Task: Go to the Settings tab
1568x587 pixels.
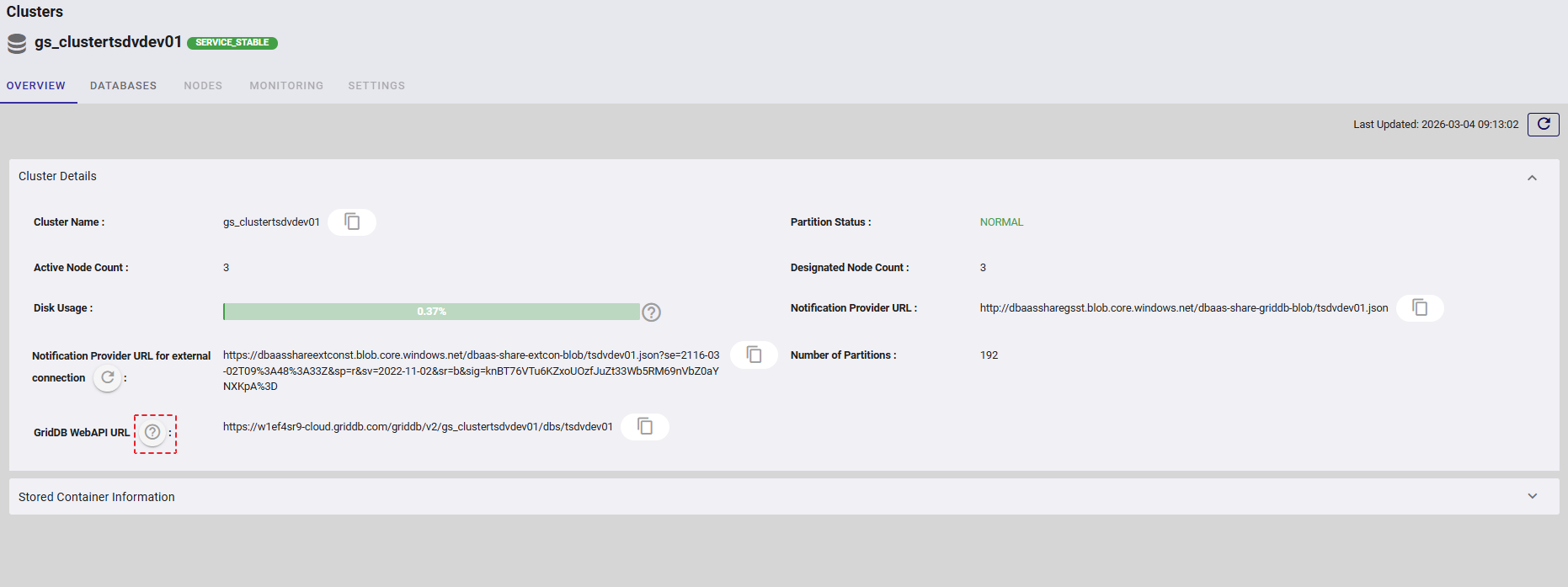Action: click(376, 86)
